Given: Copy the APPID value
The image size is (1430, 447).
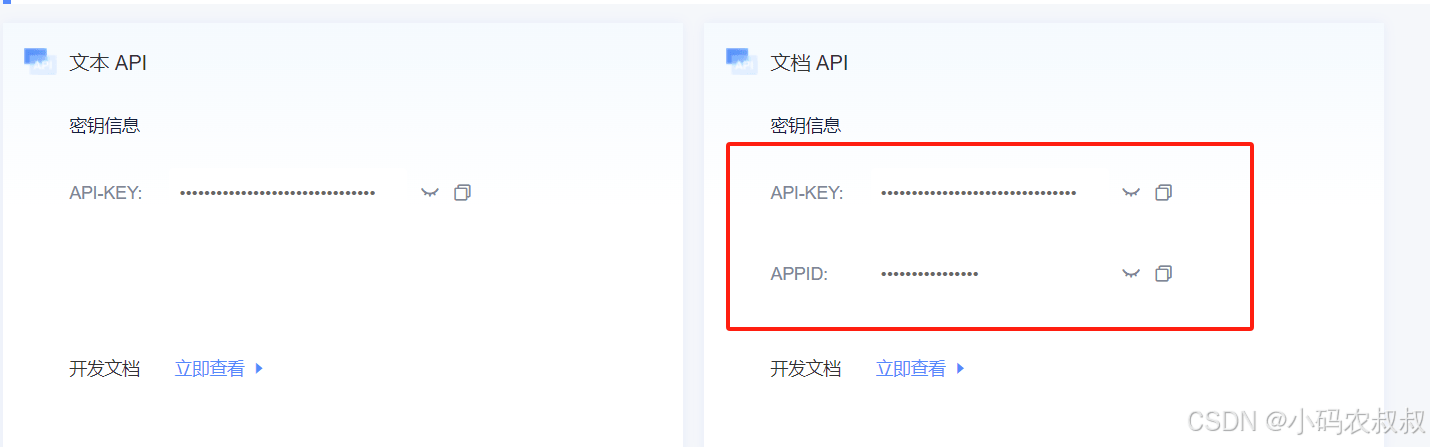Looking at the screenshot, I should tap(1163, 274).
